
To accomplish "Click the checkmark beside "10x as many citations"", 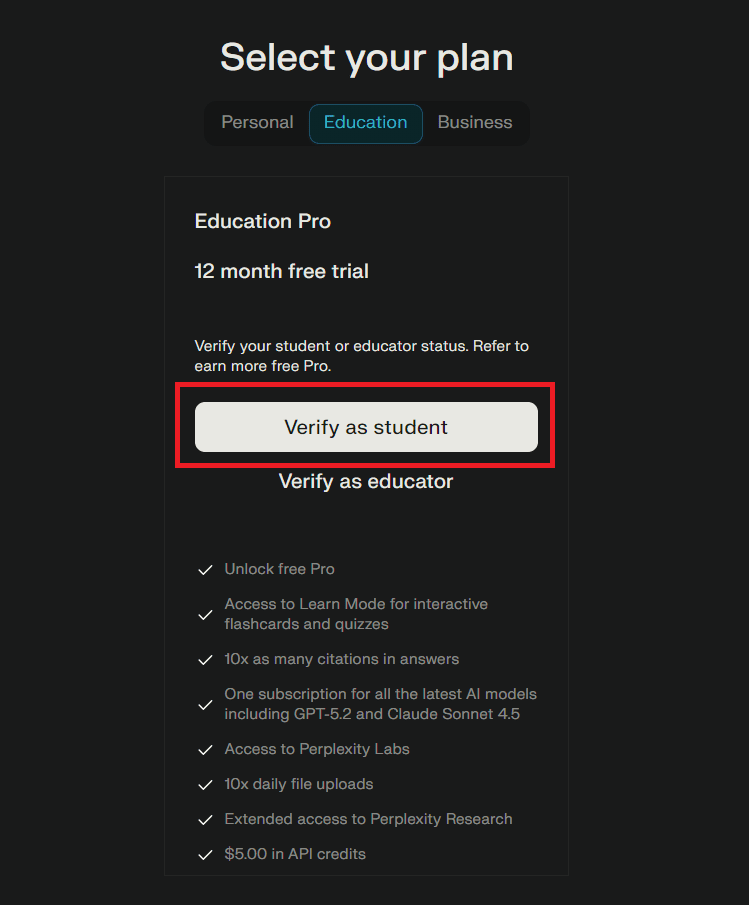I will point(205,659).
